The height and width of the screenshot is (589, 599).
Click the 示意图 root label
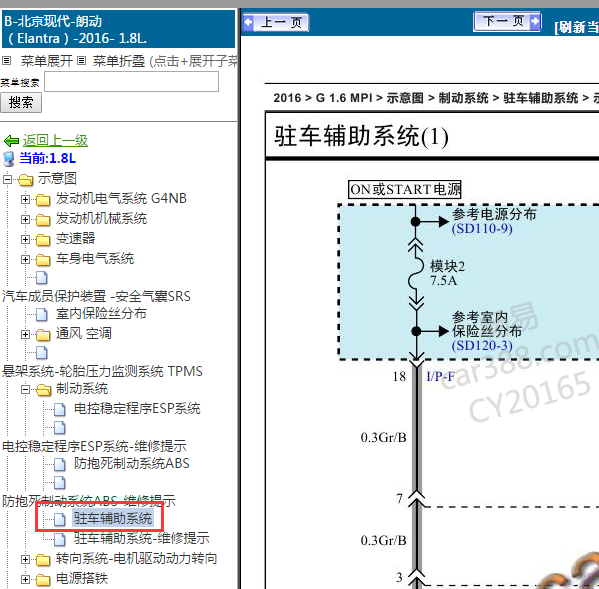57,178
